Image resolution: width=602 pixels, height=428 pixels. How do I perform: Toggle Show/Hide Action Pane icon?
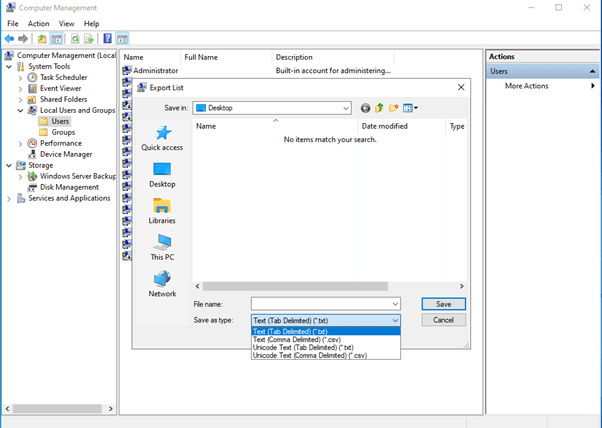coord(122,38)
